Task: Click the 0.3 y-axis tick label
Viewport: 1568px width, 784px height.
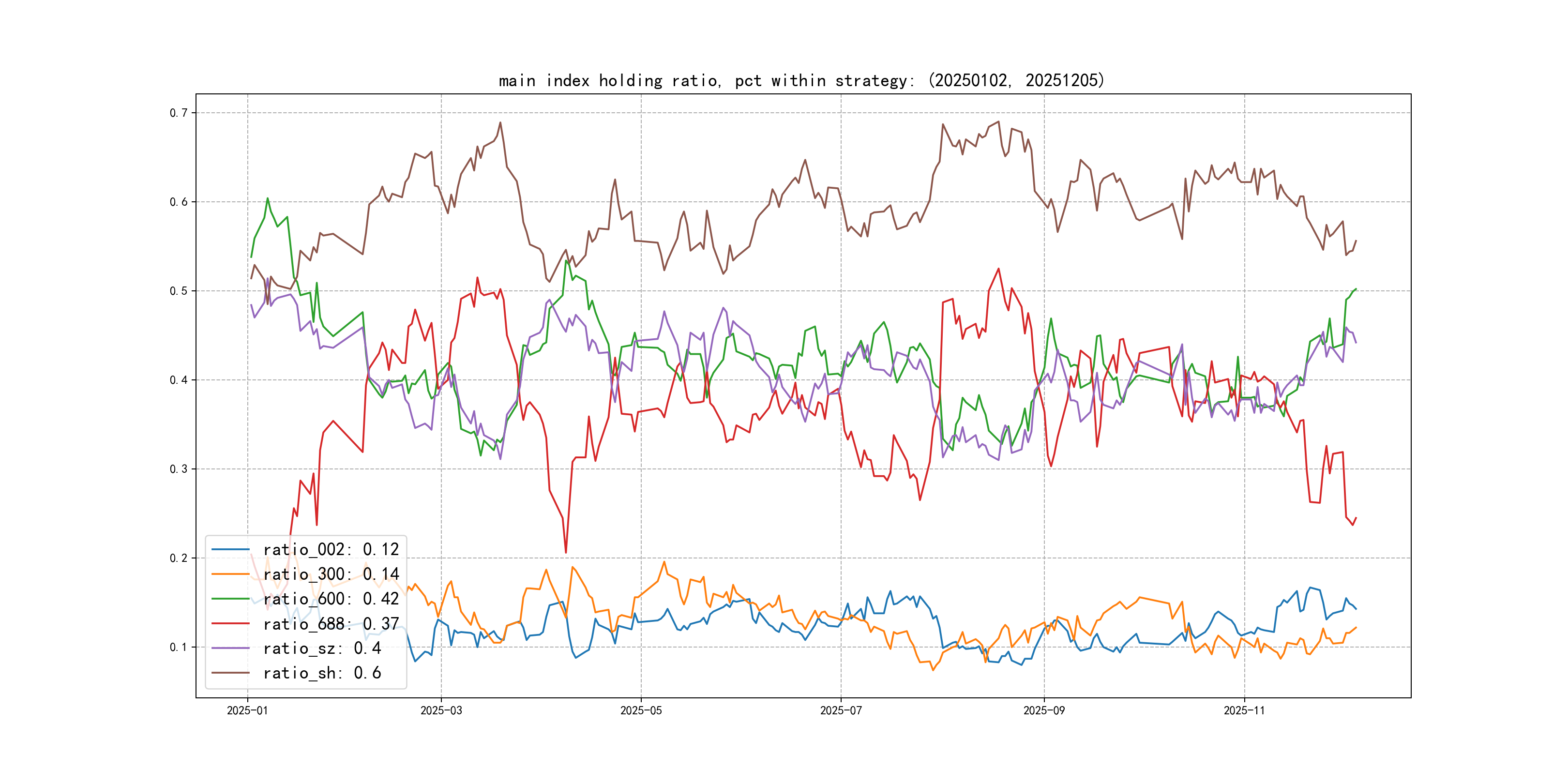Action: pyautogui.click(x=179, y=468)
